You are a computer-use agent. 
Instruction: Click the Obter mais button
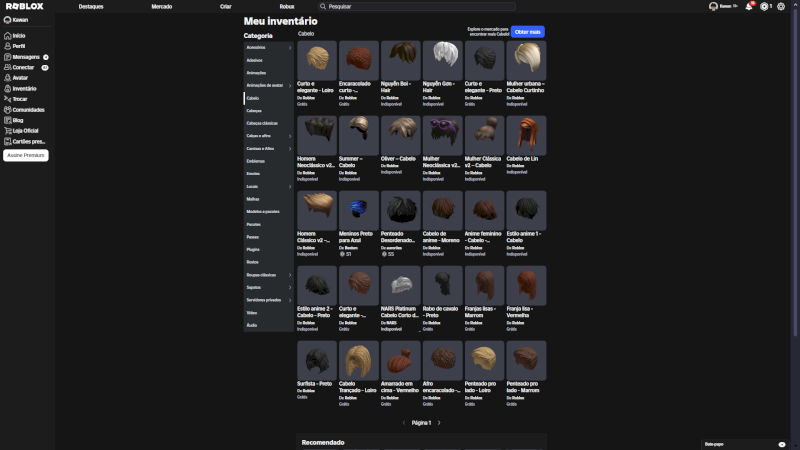(527, 32)
